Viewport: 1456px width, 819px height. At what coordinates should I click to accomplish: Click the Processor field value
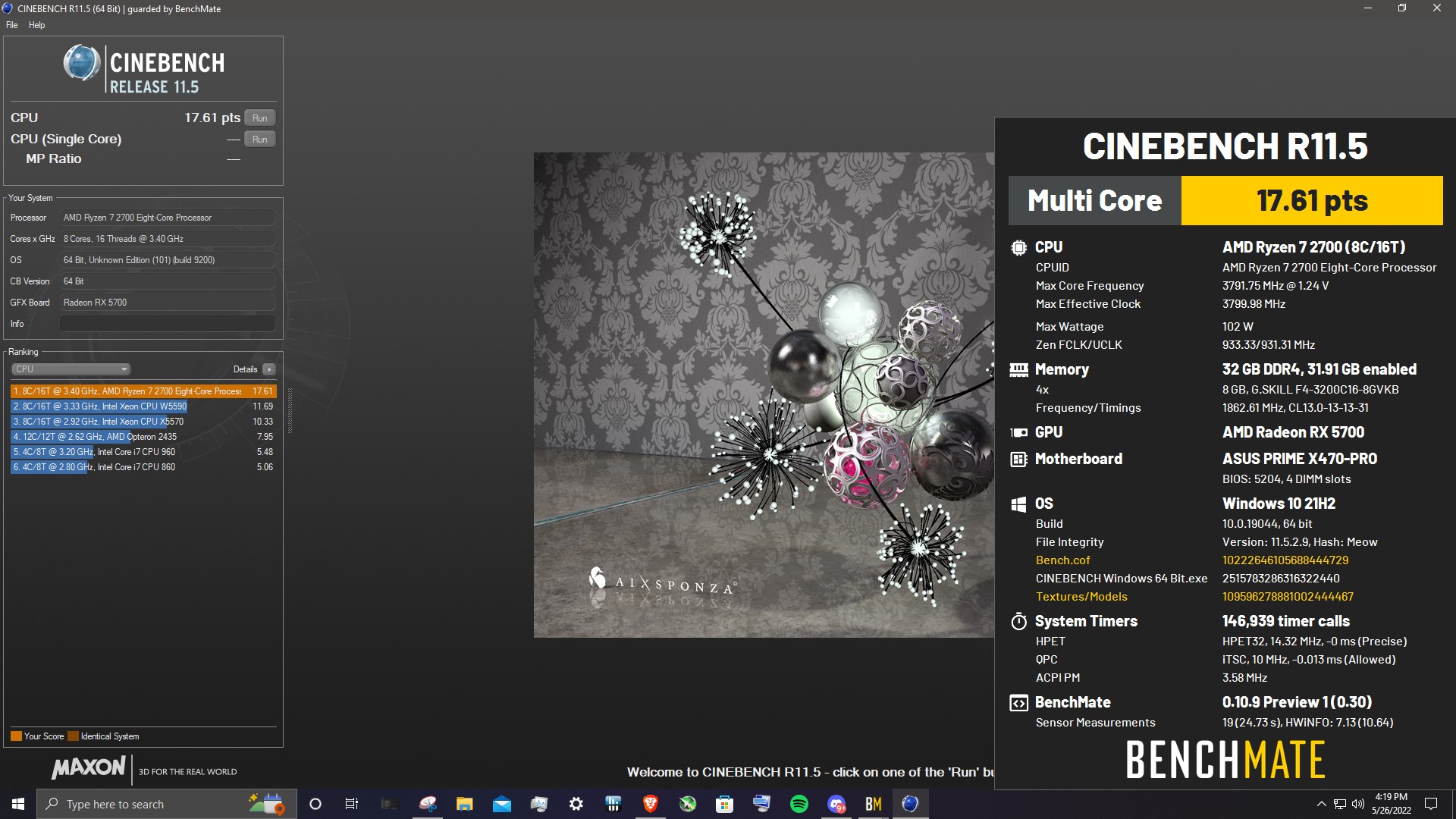coord(167,218)
